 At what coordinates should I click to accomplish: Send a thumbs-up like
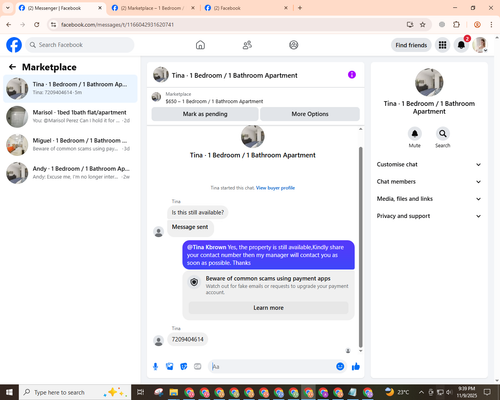click(x=356, y=367)
